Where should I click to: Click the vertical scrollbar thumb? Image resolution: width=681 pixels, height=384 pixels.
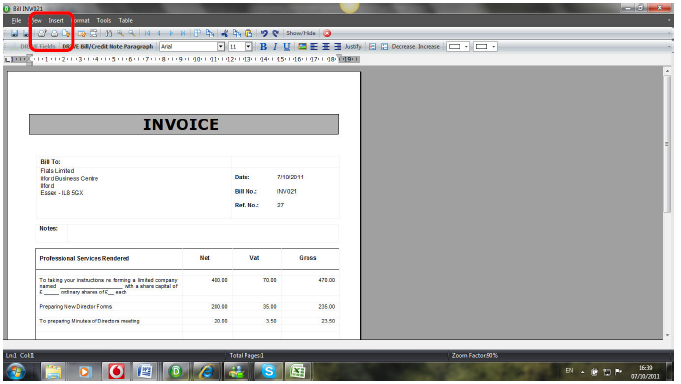point(667,144)
